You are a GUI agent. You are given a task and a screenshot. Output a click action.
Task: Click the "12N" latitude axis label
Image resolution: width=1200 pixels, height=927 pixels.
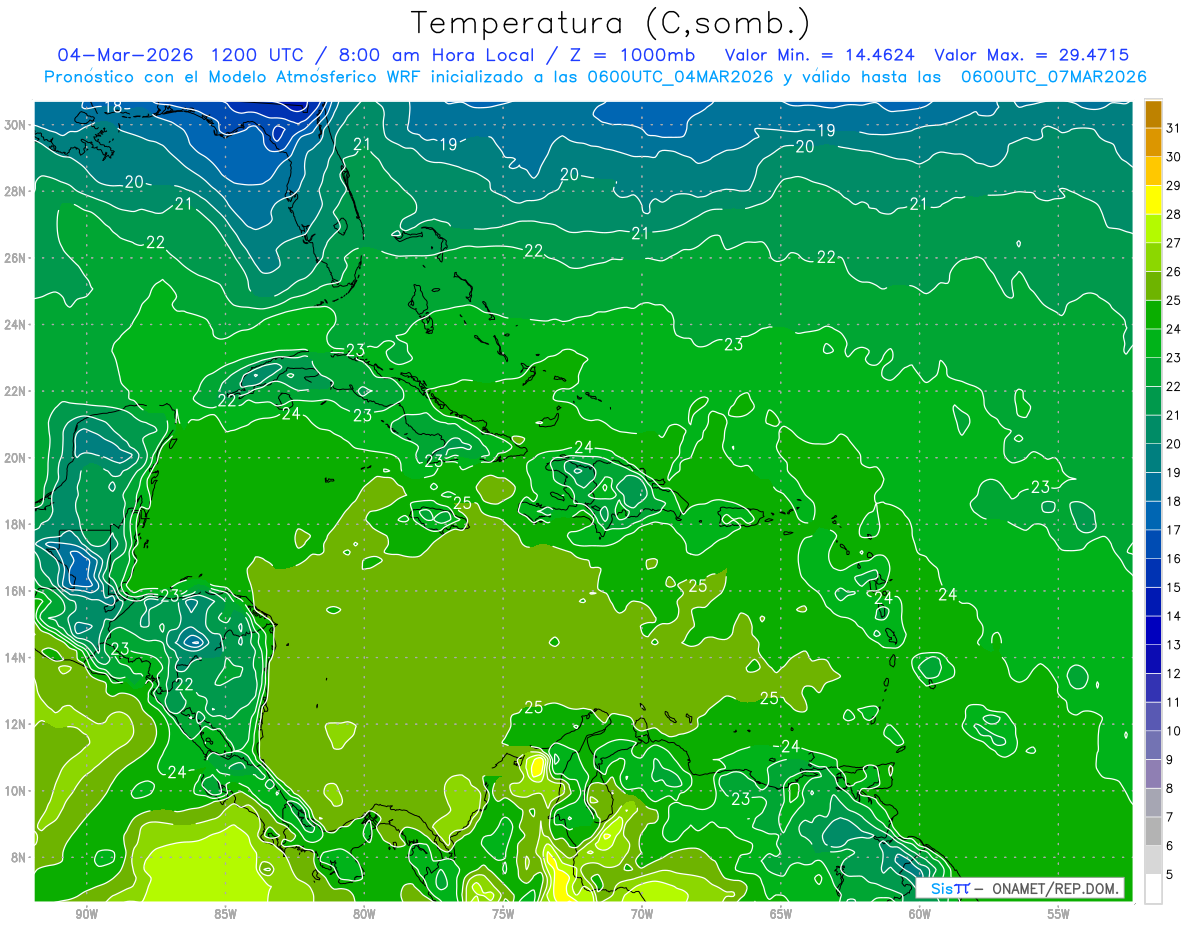(15, 724)
